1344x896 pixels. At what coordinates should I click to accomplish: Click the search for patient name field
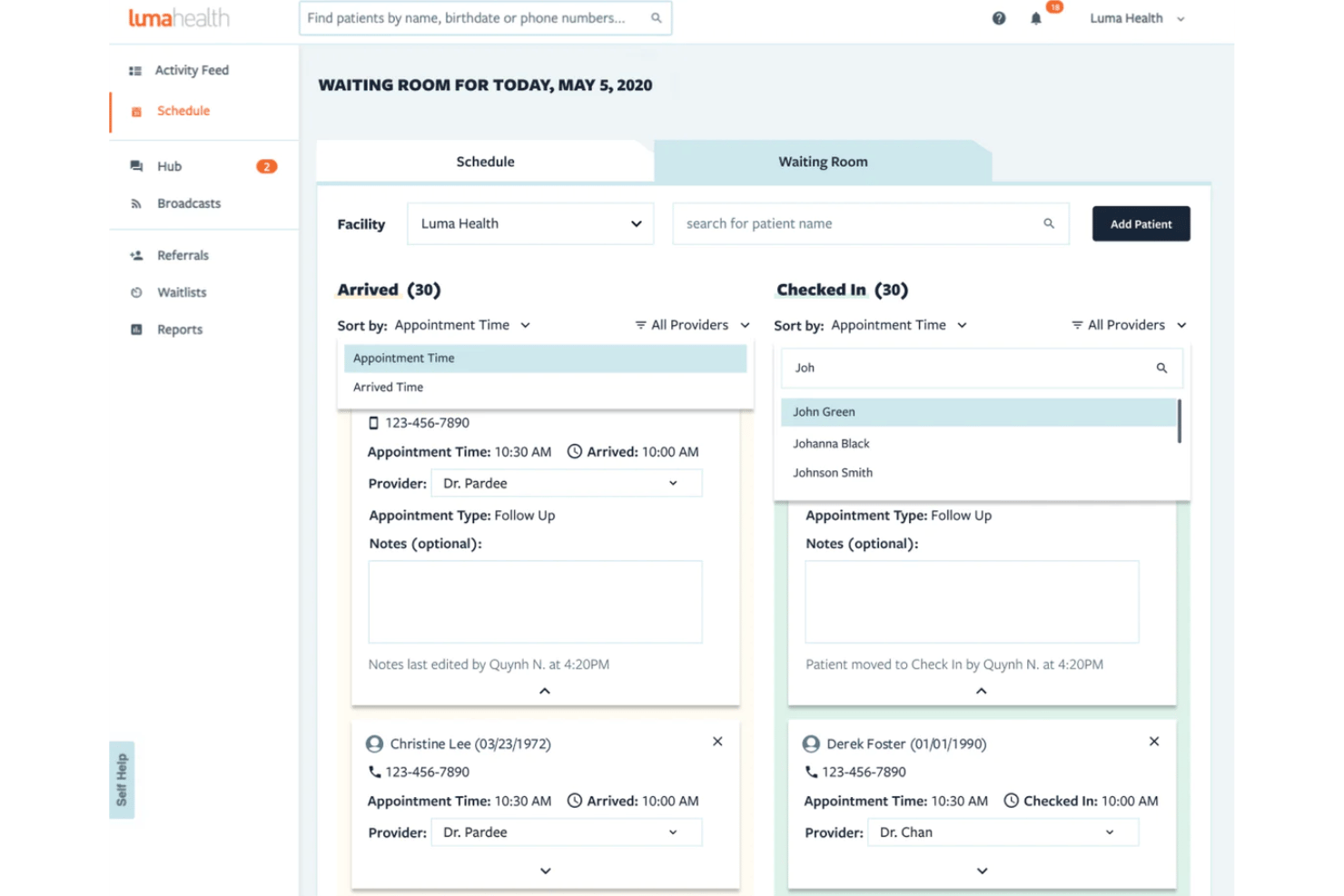click(870, 223)
